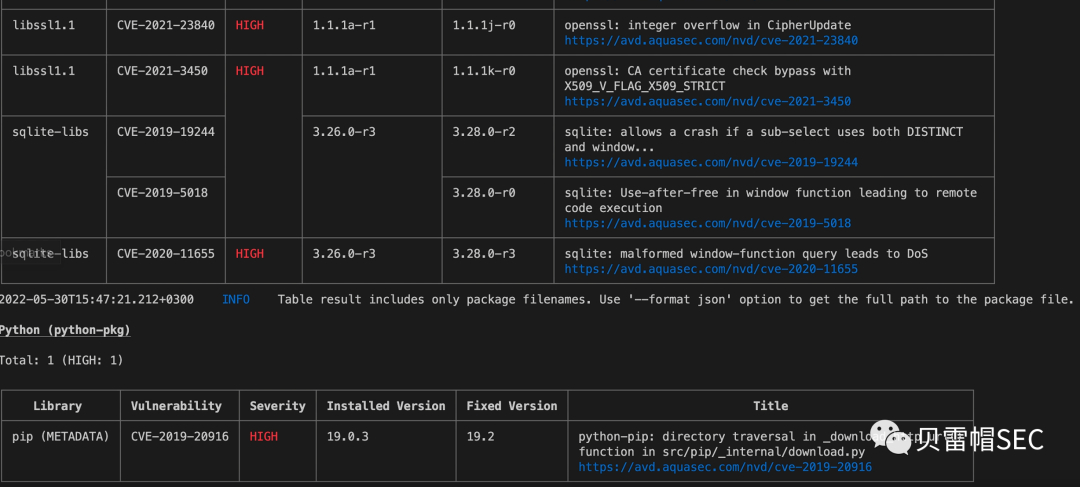The width and height of the screenshot is (1080, 487).
Task: Select the Severity column header
Action: [277, 406]
